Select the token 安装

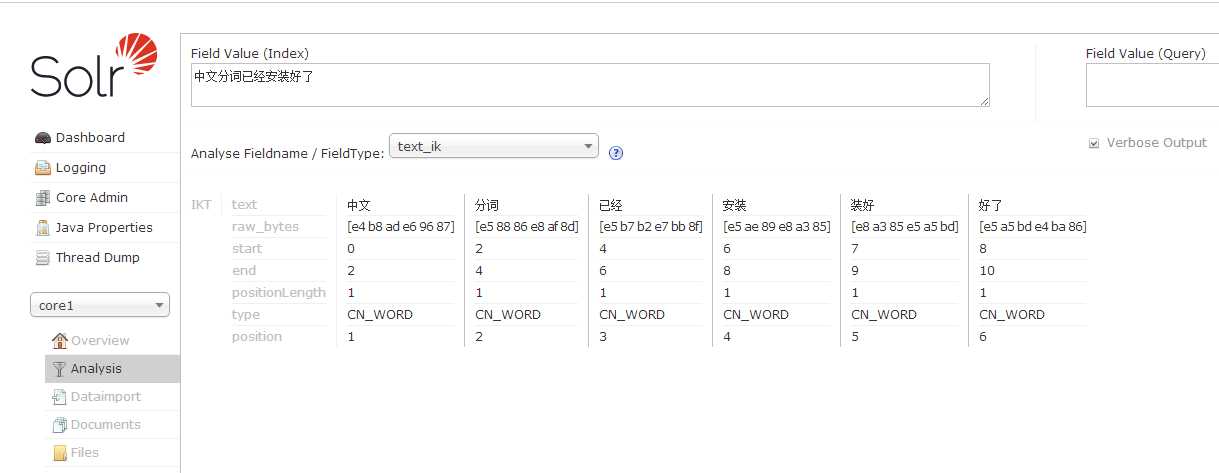735,205
